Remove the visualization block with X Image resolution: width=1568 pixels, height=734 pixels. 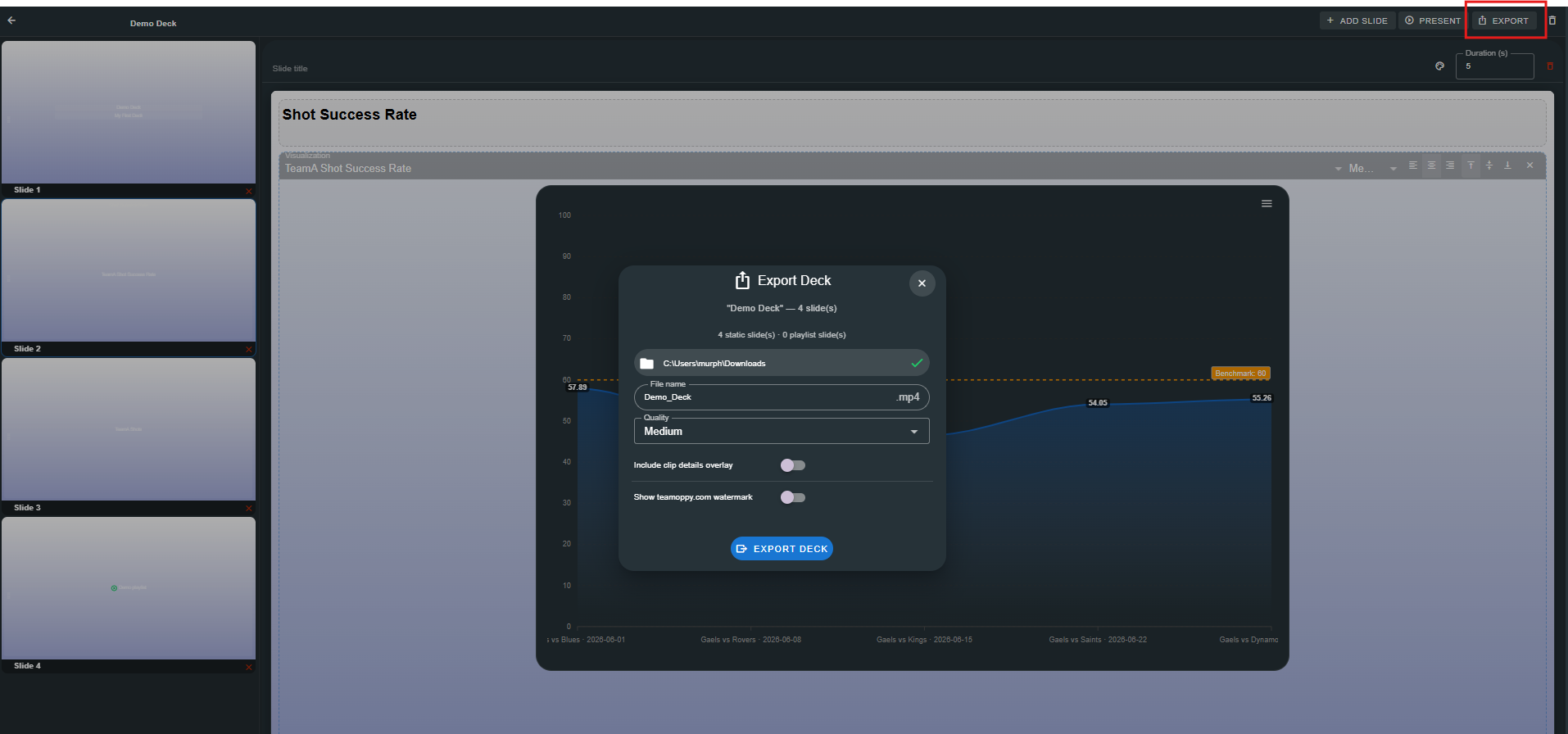[x=1529, y=165]
